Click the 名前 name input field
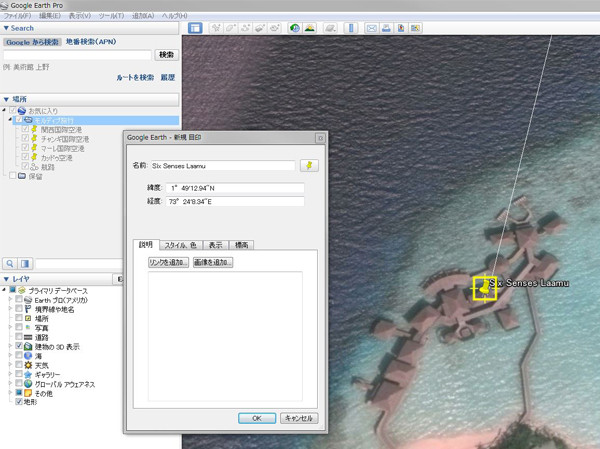The height and width of the screenshot is (449, 600). coord(223,166)
